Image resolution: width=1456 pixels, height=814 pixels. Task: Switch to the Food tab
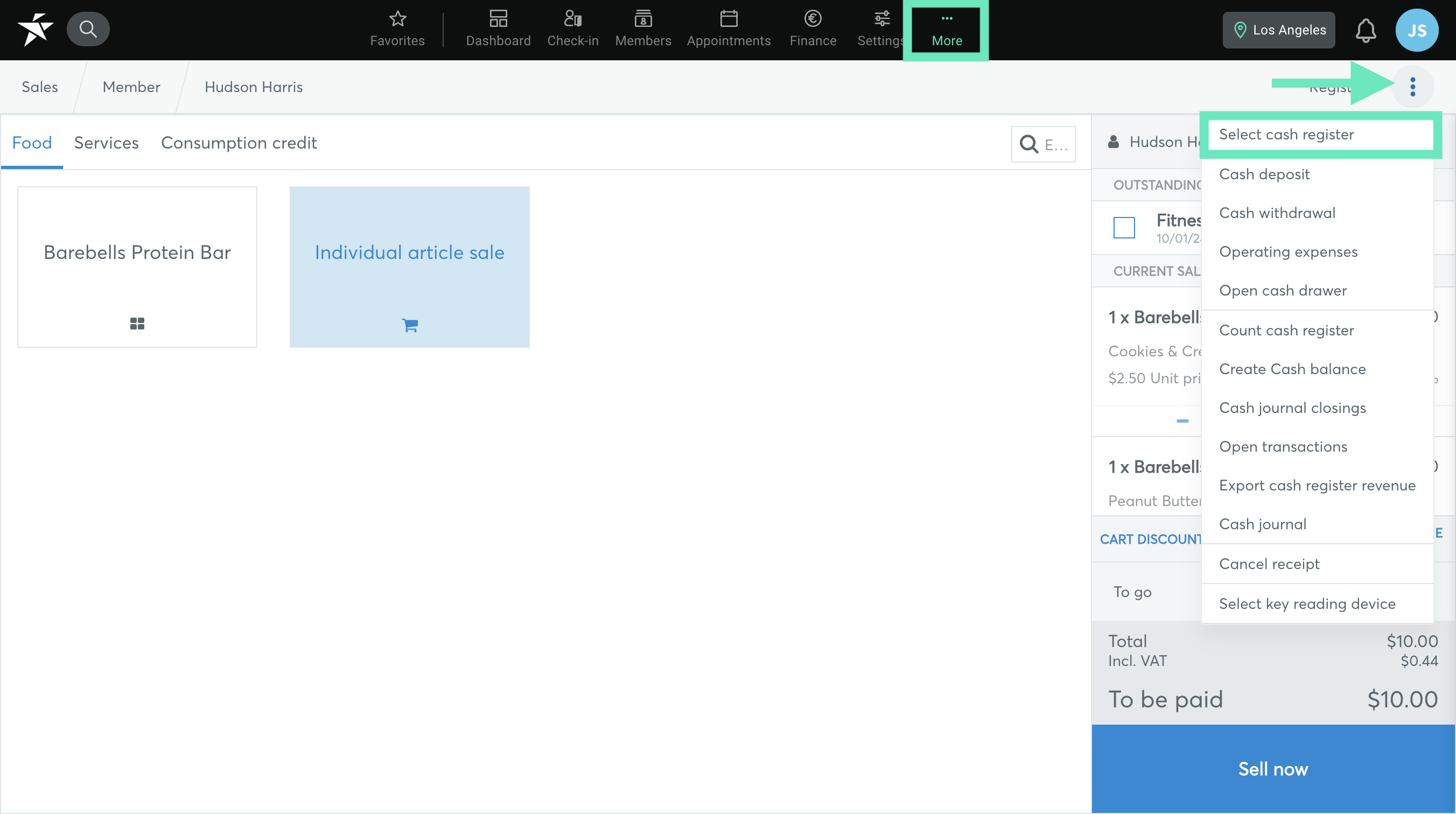pos(32,143)
